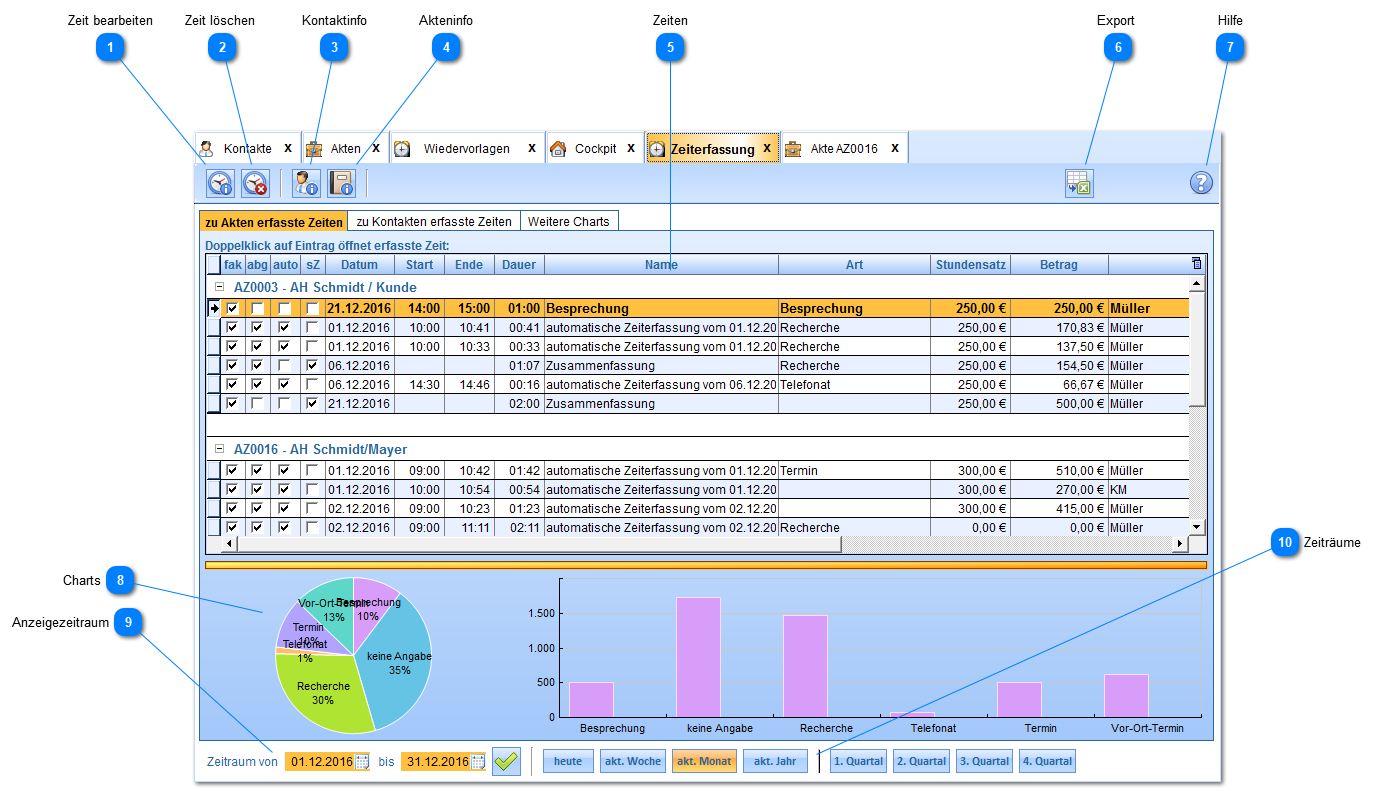
Task: Switch to the Akten tab
Action: tap(345, 148)
